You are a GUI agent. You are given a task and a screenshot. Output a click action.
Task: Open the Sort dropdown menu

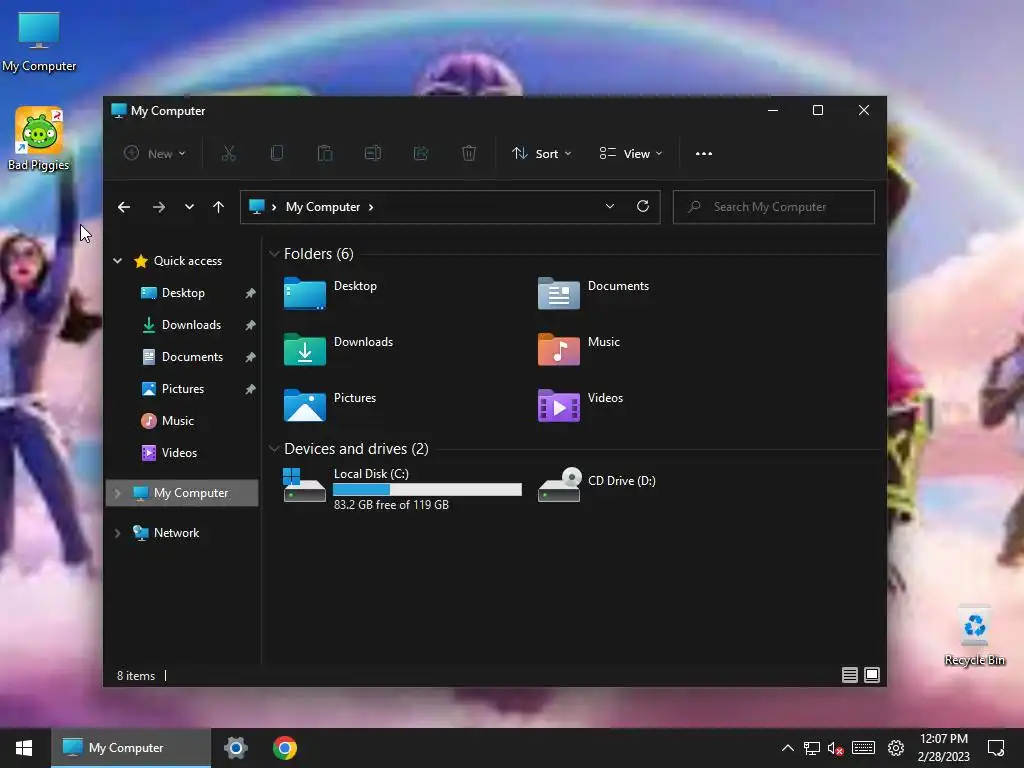click(x=541, y=153)
